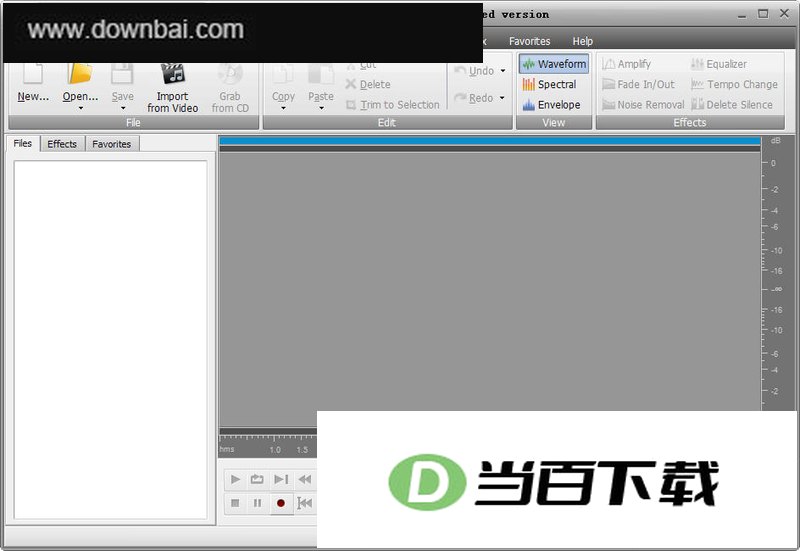This screenshot has width=800, height=551.
Task: Switch to the Effects tab in side panel
Action: point(62,144)
